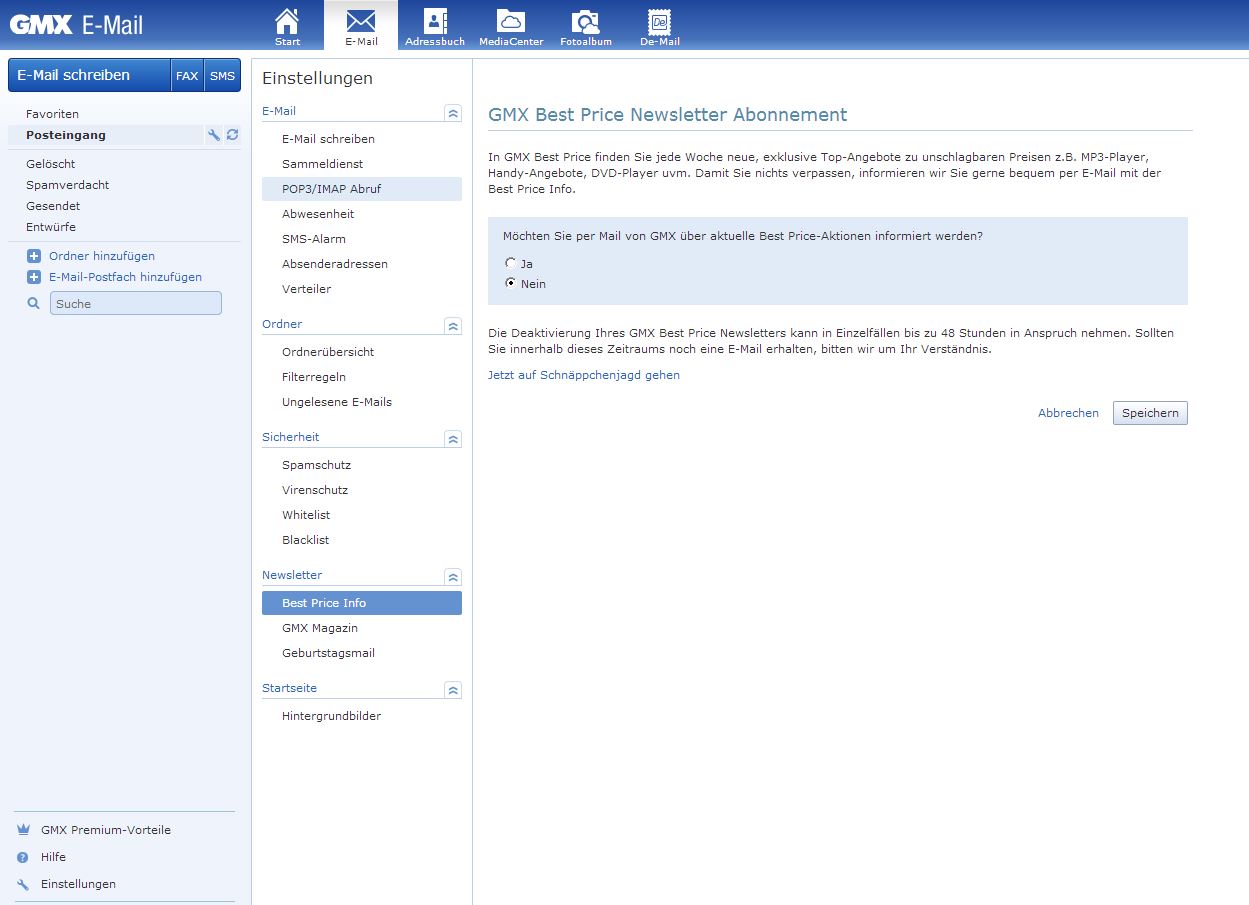The width and height of the screenshot is (1249, 905).
Task: Click the wrench icon beside Posteingang
Action: click(x=214, y=135)
